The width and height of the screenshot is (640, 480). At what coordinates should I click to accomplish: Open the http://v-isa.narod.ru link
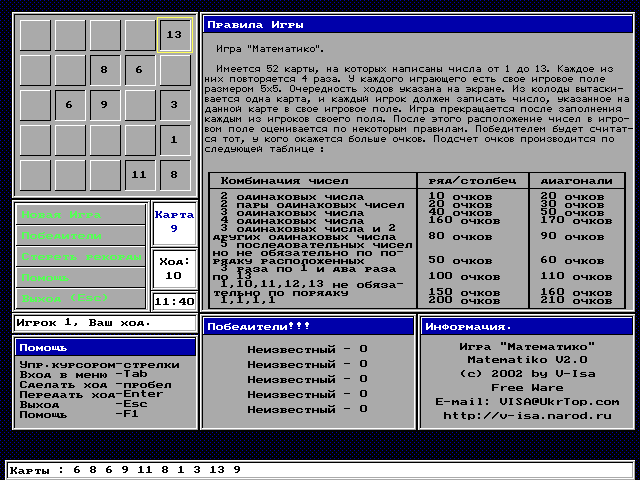(x=525, y=415)
